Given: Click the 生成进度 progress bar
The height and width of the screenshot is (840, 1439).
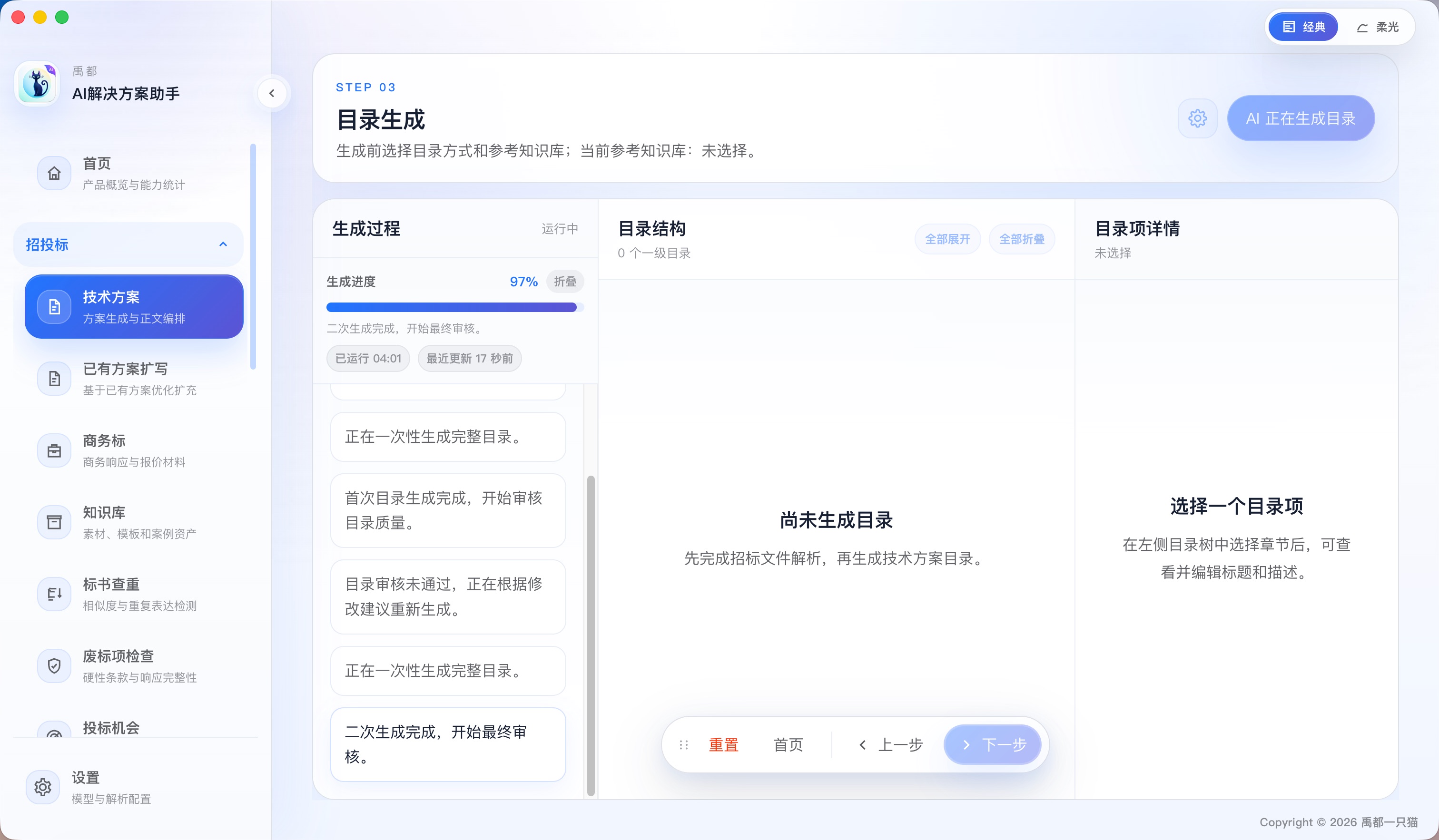Looking at the screenshot, I should tap(455, 308).
